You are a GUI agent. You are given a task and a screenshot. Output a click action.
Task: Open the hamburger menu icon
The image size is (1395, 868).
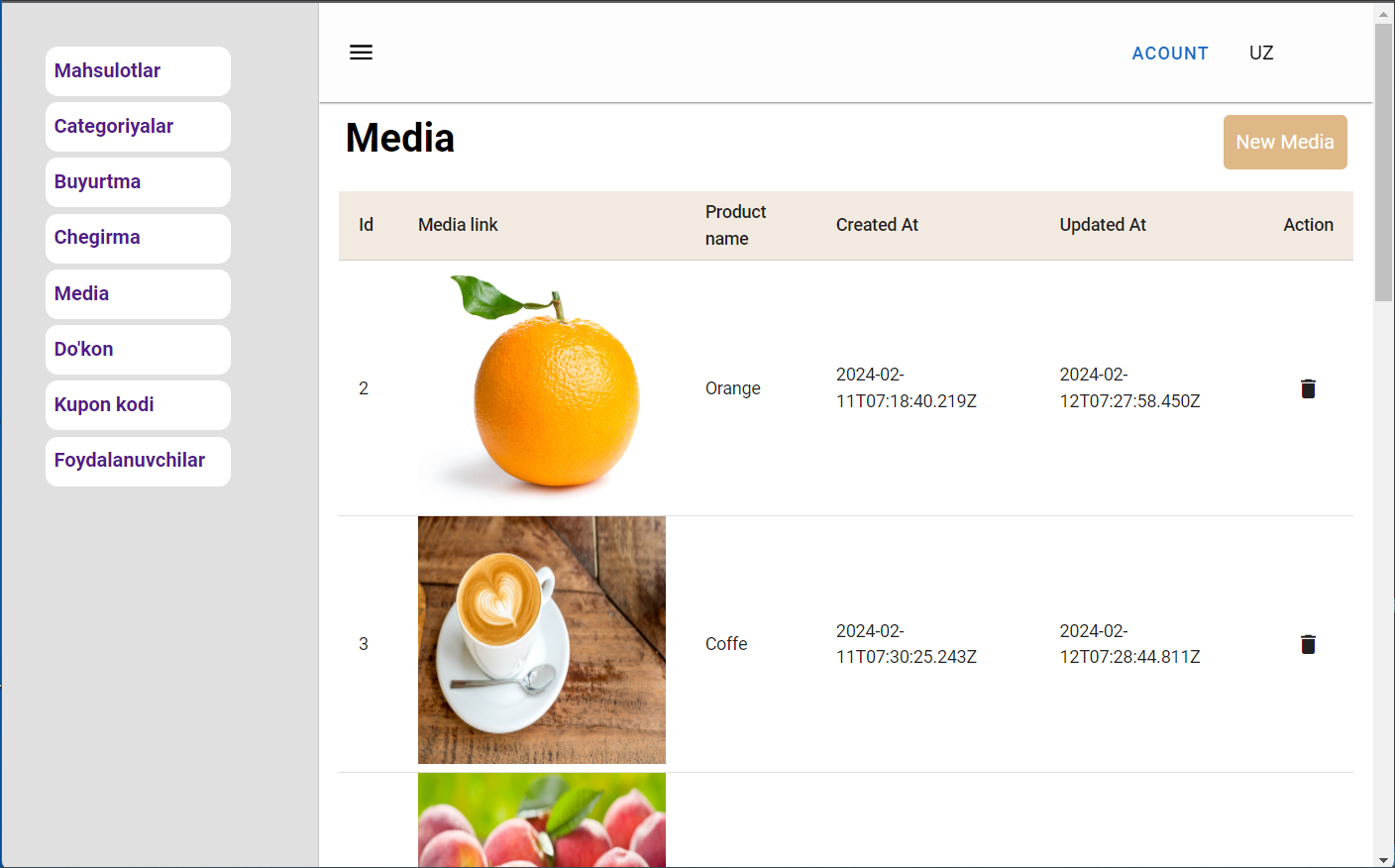[x=361, y=53]
